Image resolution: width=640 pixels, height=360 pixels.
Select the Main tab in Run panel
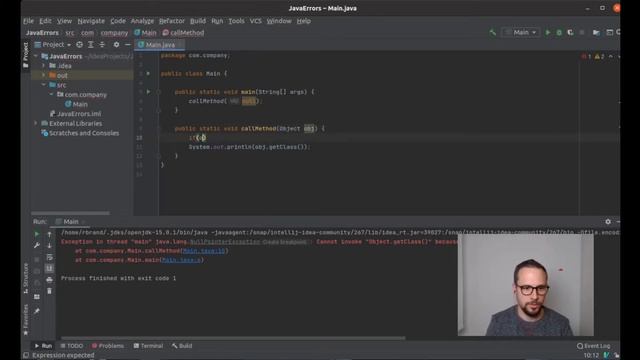point(70,222)
